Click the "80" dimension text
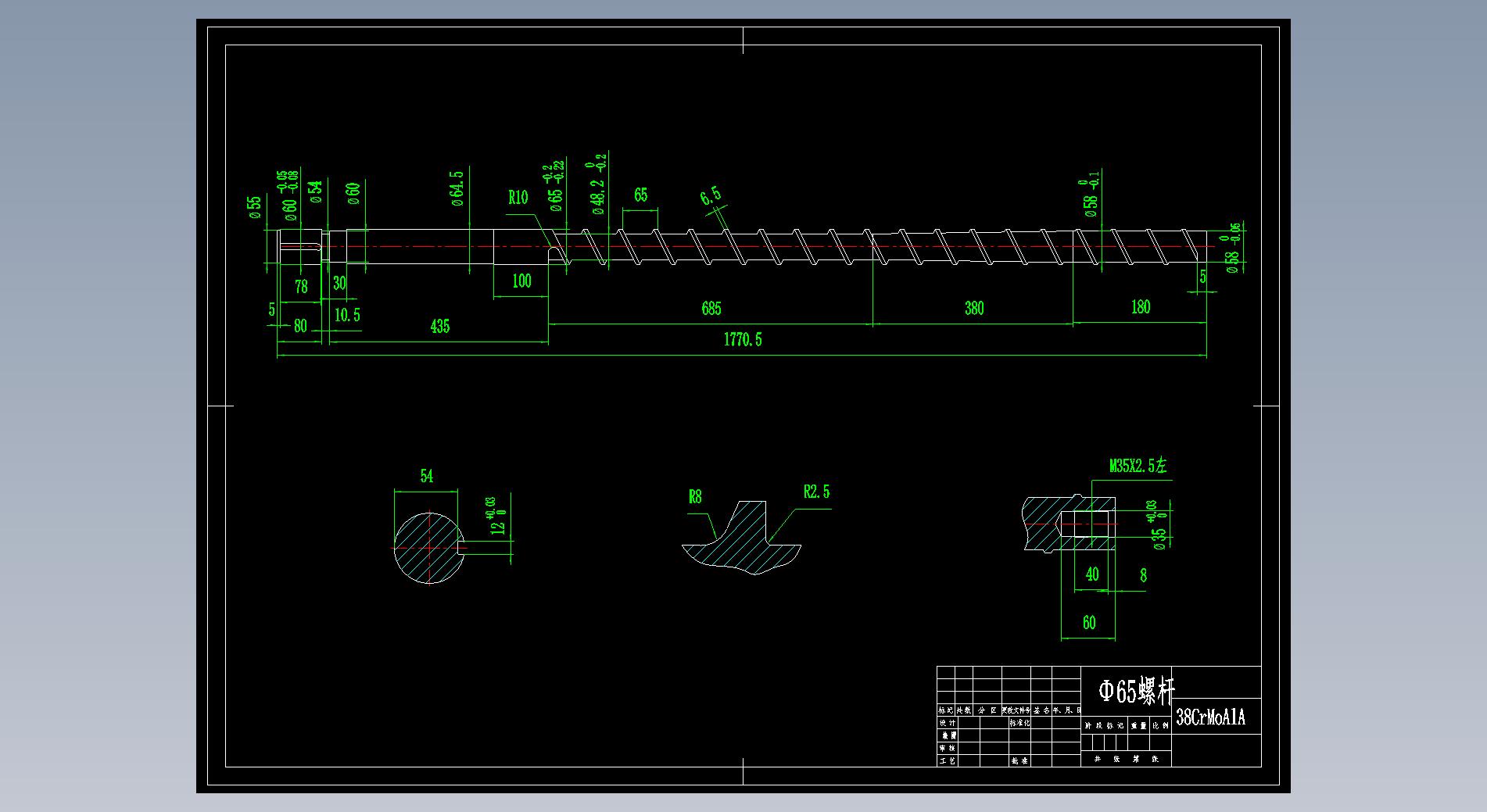Viewport: 1487px width, 812px height. coord(300,326)
